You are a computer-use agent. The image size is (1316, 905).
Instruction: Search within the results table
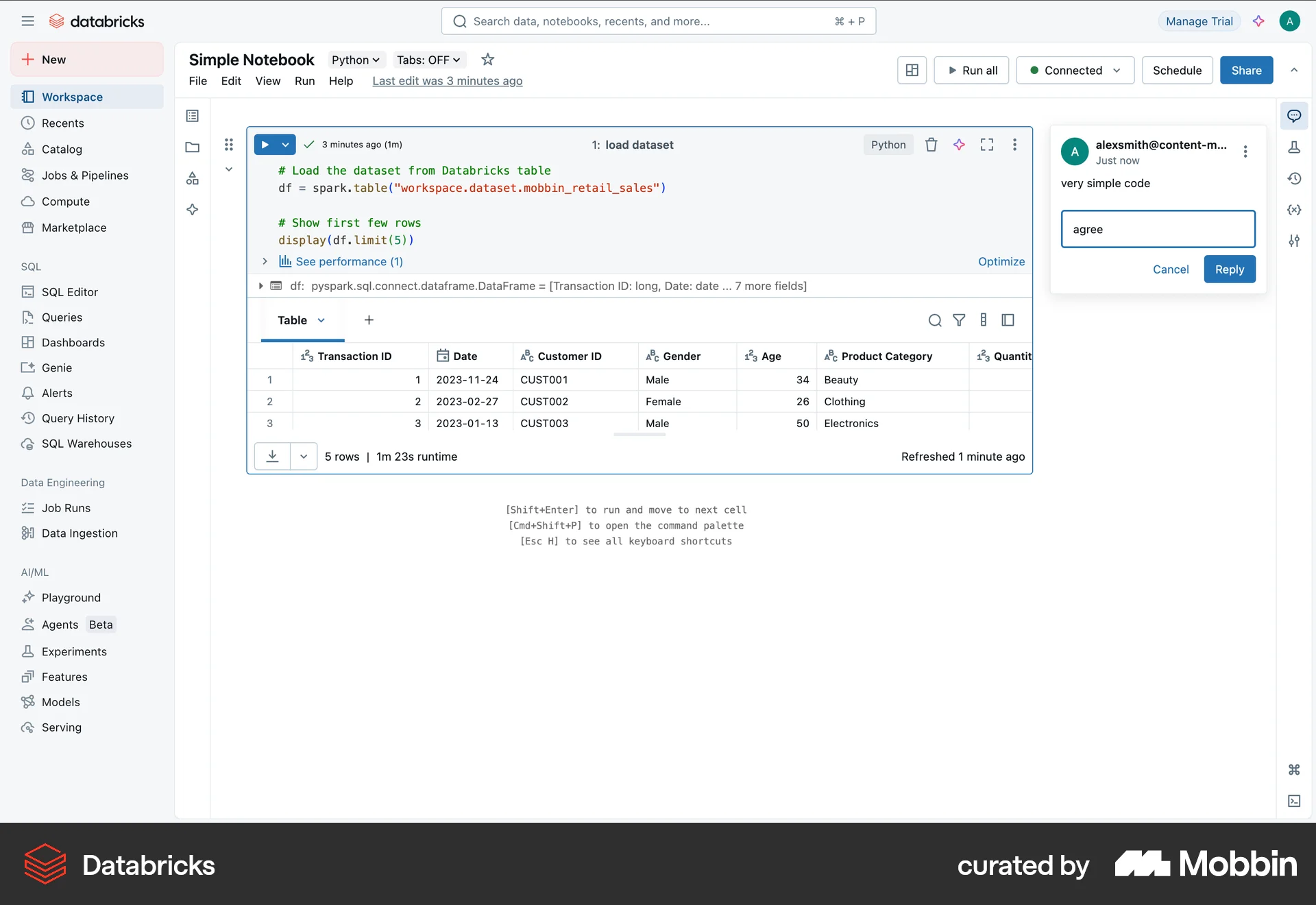(x=934, y=320)
